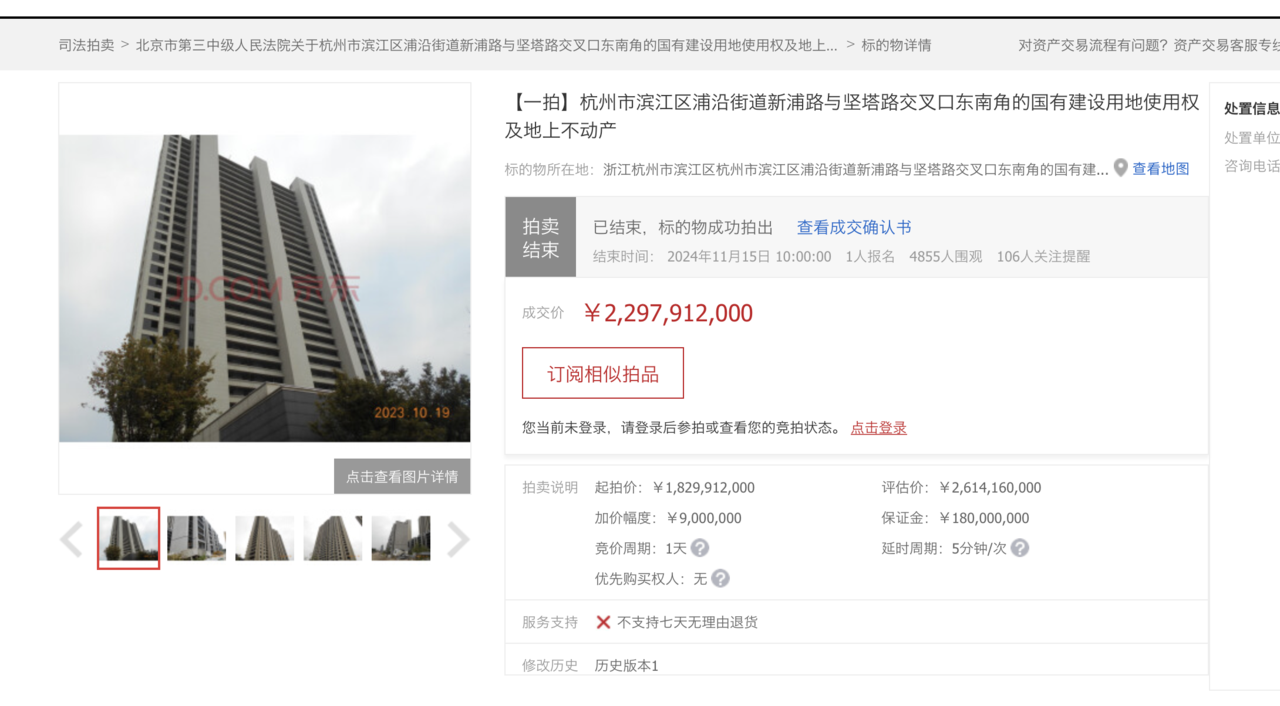Click 点击查看图片详情 button

pos(402,477)
